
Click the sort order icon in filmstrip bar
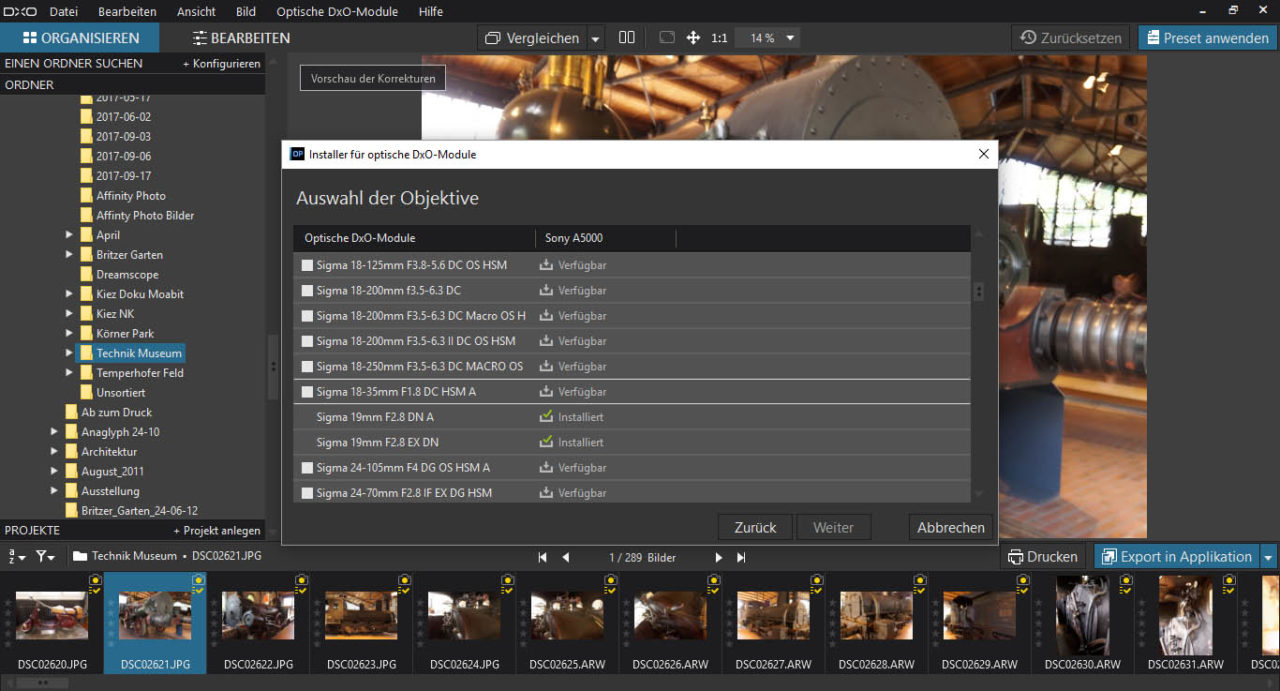coord(17,556)
